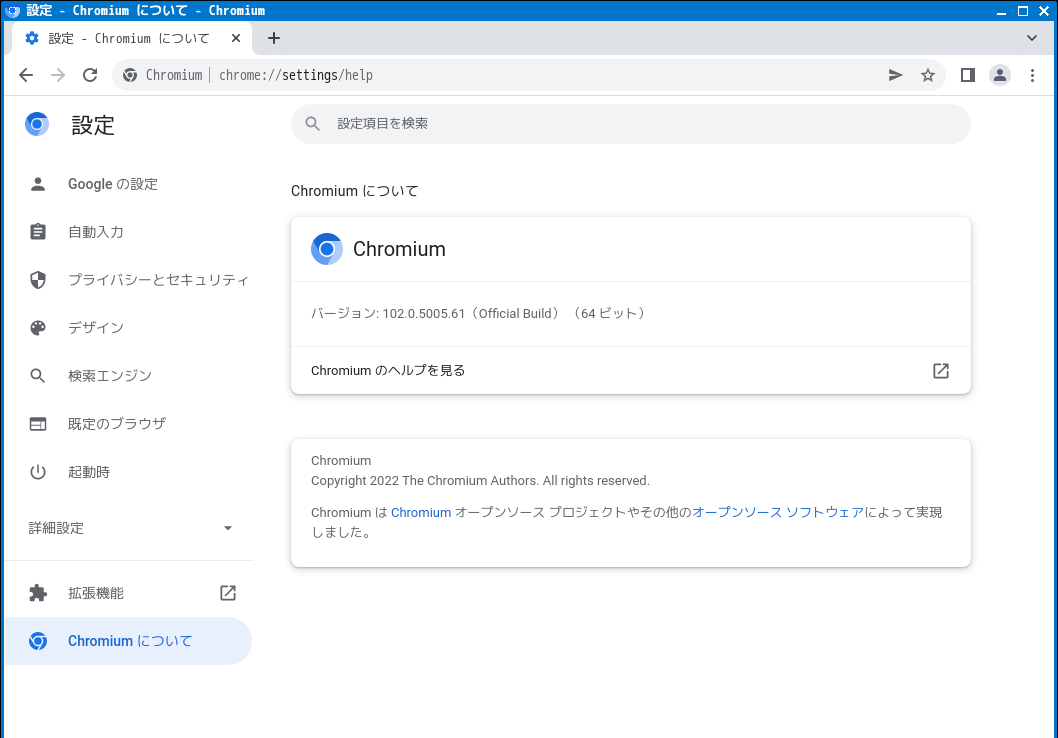1058x738 pixels.
Task: Close the 設定 - Chromium について tab
Action: 235,38
